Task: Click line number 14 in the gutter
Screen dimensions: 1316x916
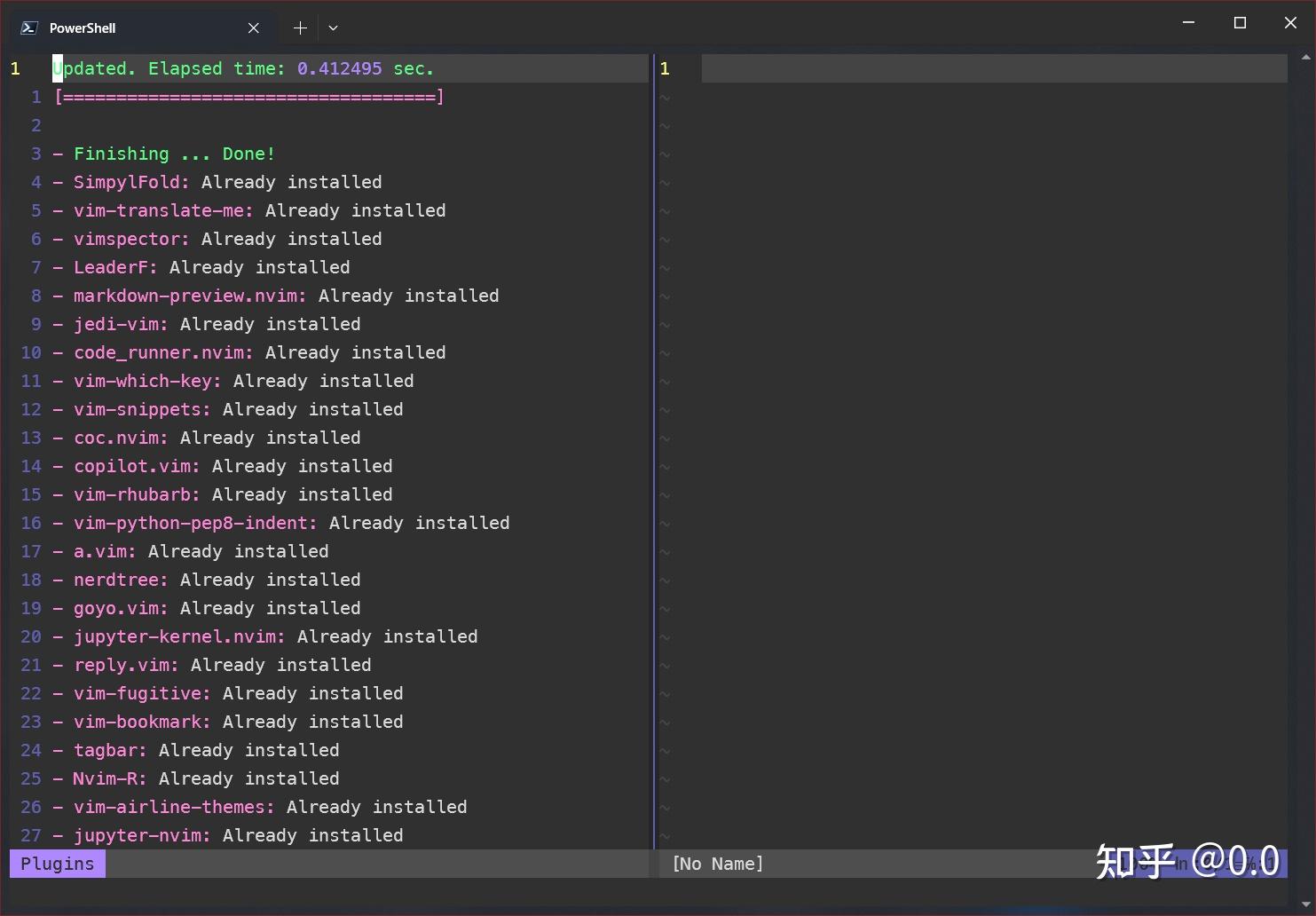Action: [30, 466]
